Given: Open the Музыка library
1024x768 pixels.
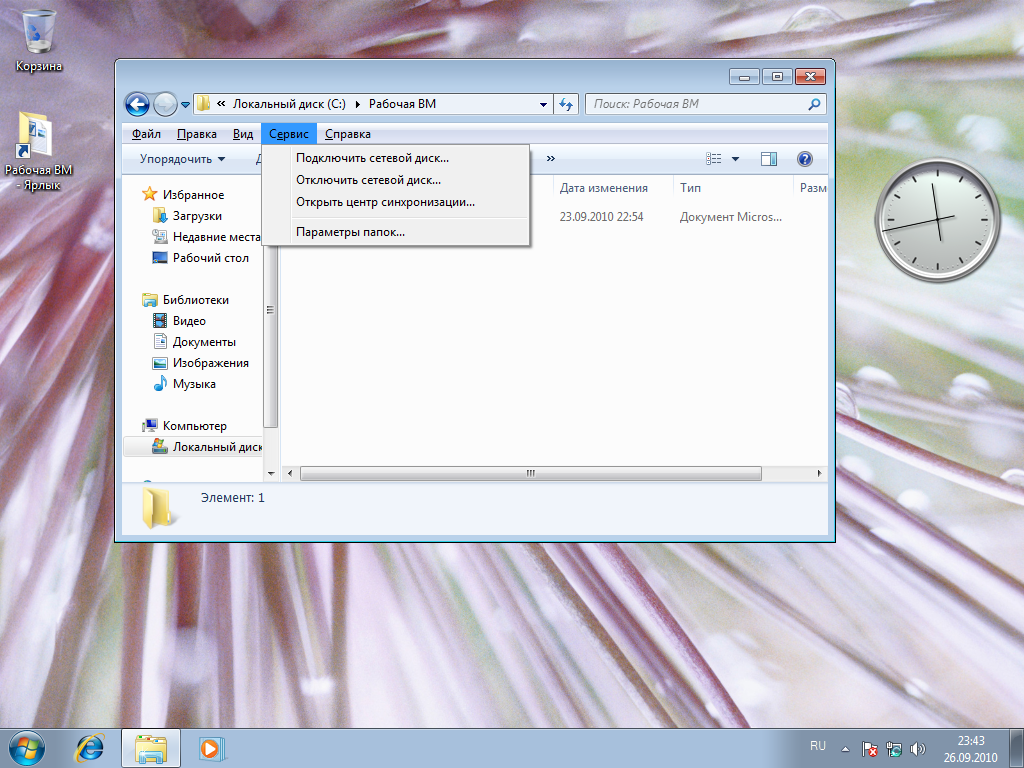Looking at the screenshot, I should [194, 383].
